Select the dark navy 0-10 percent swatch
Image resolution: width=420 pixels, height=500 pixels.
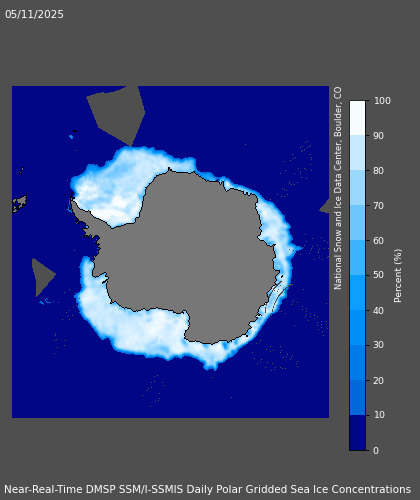pos(358,433)
